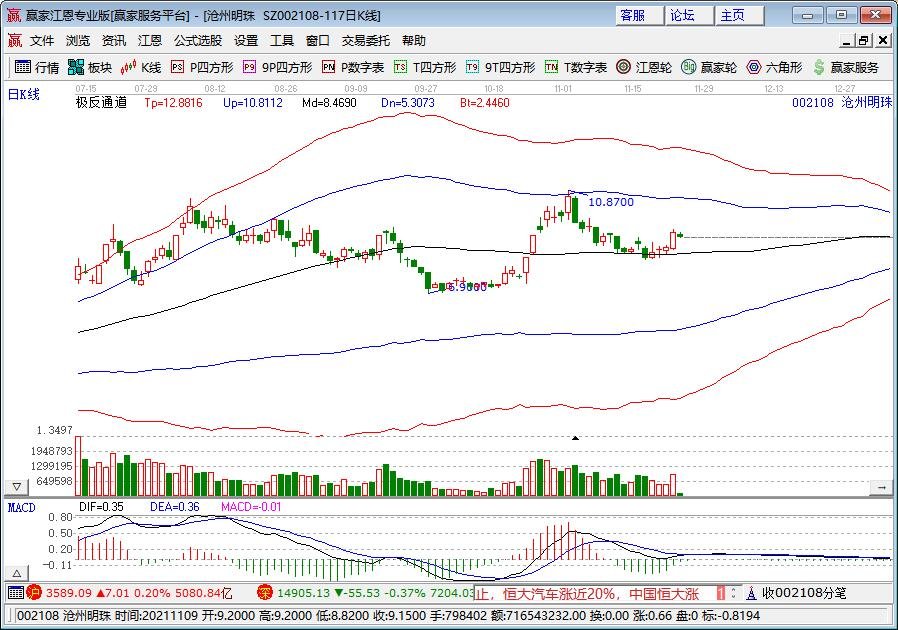Click the right arrow button in the volume panel

[x=881, y=487]
